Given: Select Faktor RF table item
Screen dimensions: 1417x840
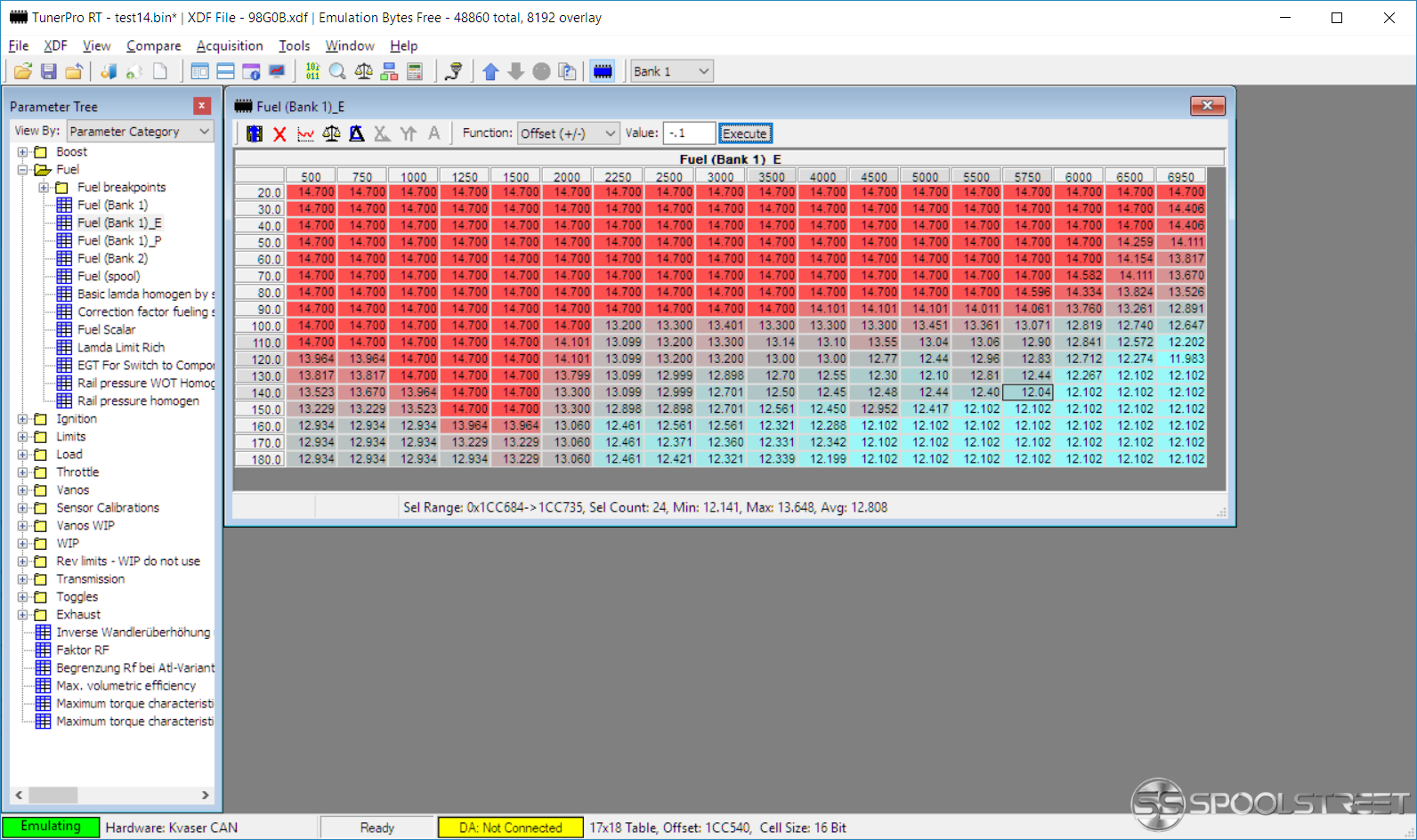Looking at the screenshot, I should coord(82,650).
